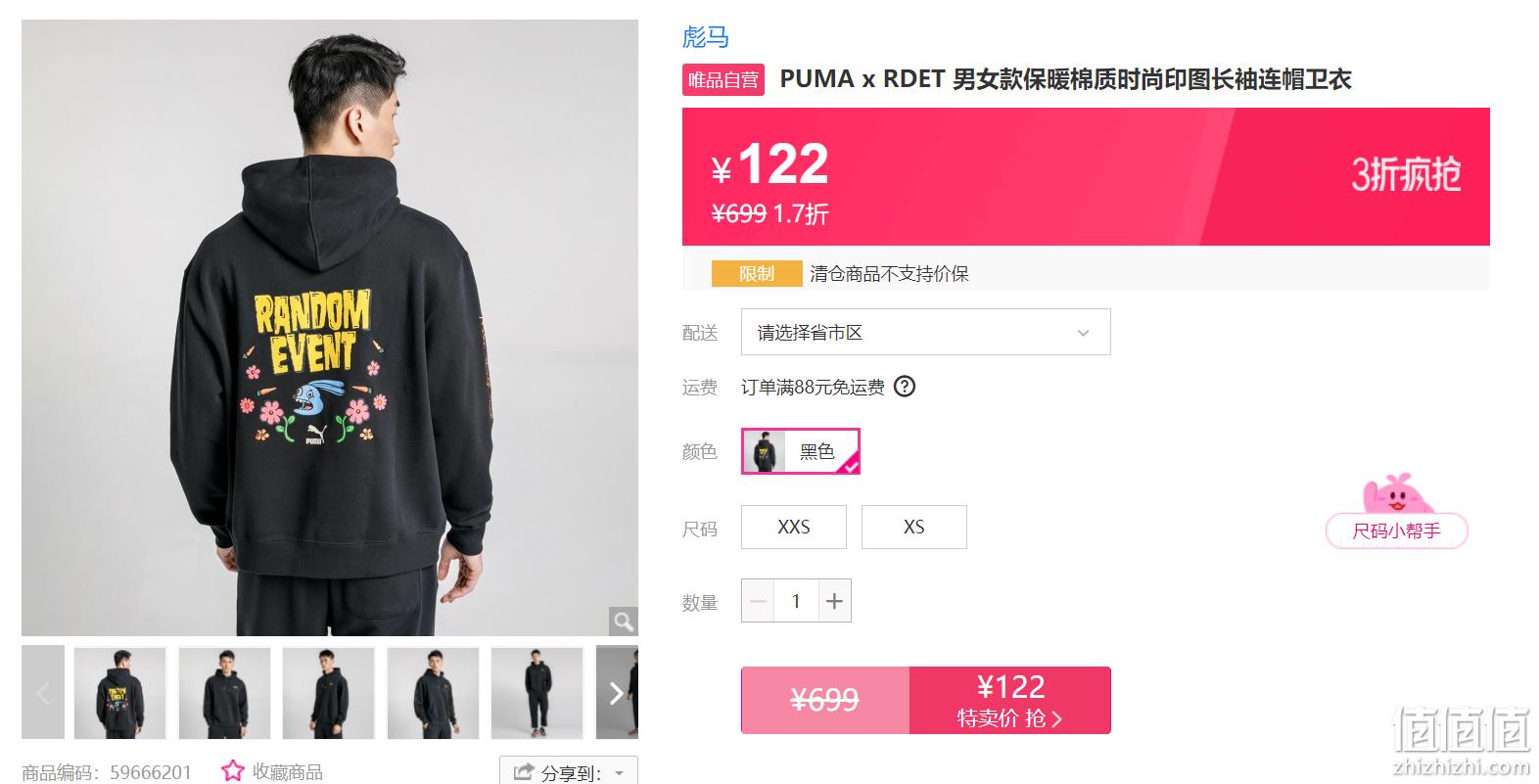This screenshot has width=1539, height=784.
Task: Select size XS
Action: click(914, 527)
